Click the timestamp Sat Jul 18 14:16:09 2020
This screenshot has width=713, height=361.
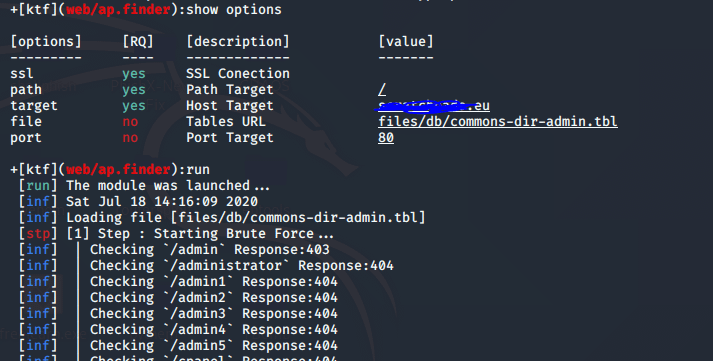pyautogui.click(x=162, y=201)
